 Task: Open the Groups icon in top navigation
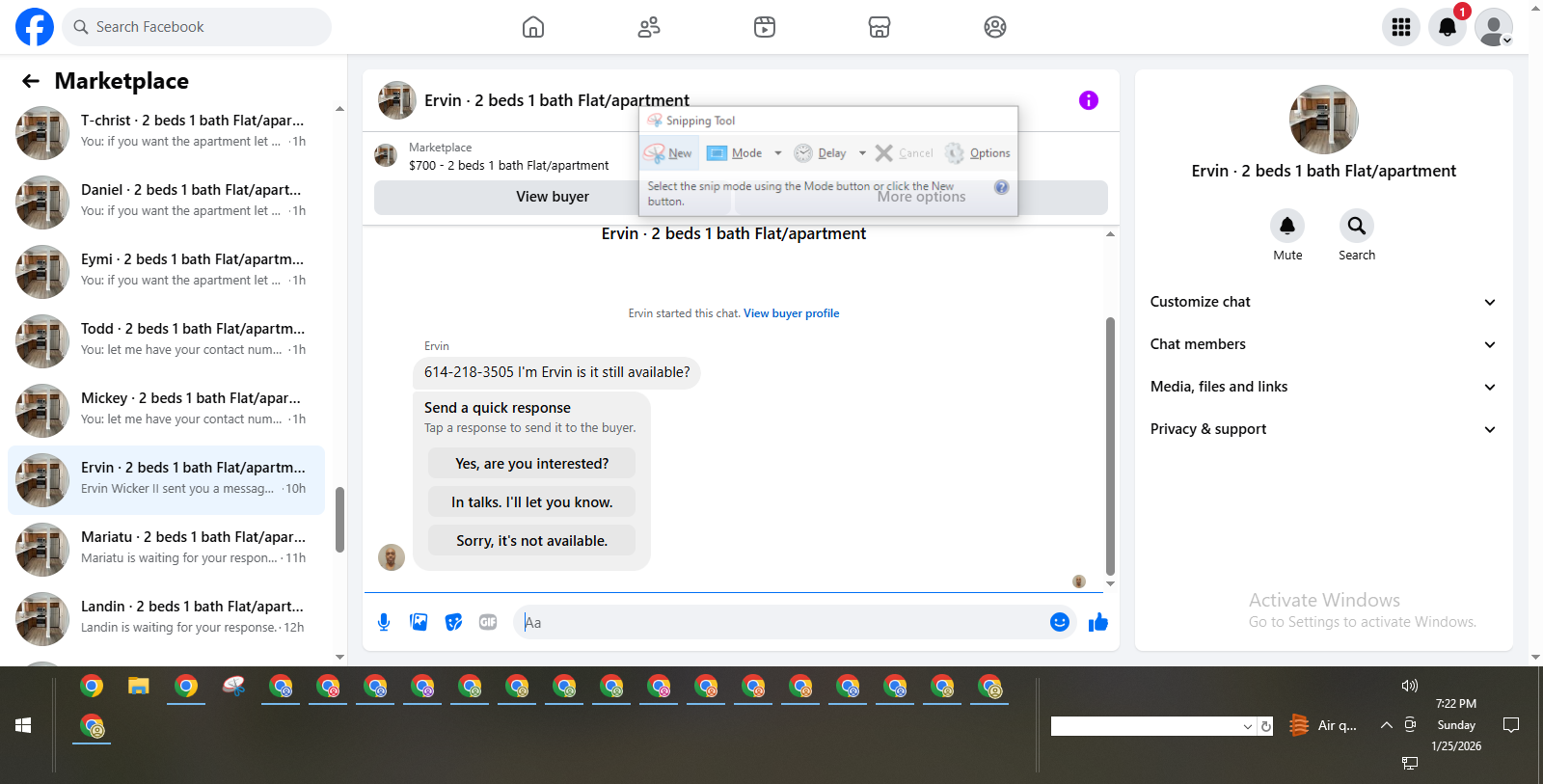pos(995,27)
